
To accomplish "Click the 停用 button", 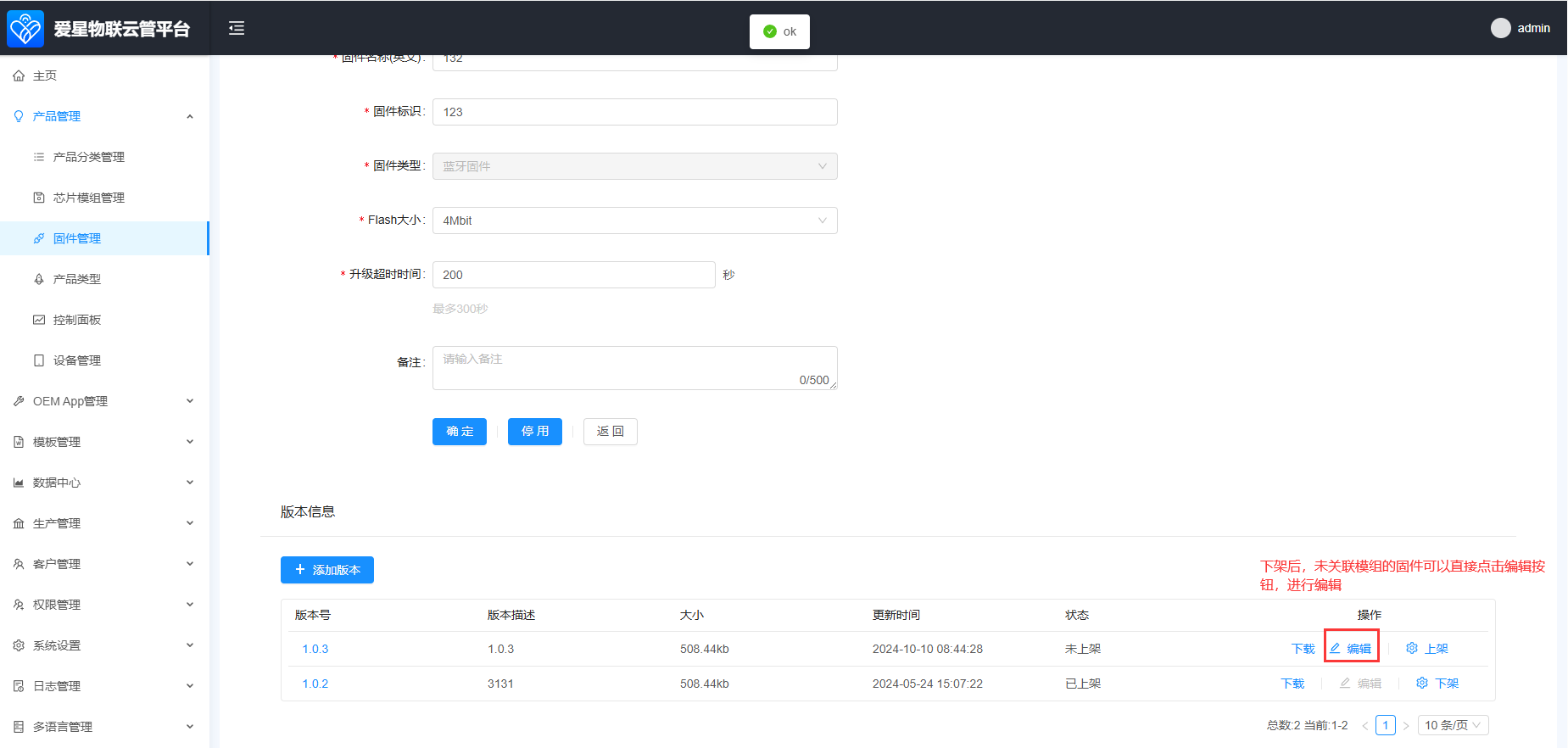I will (x=535, y=432).
